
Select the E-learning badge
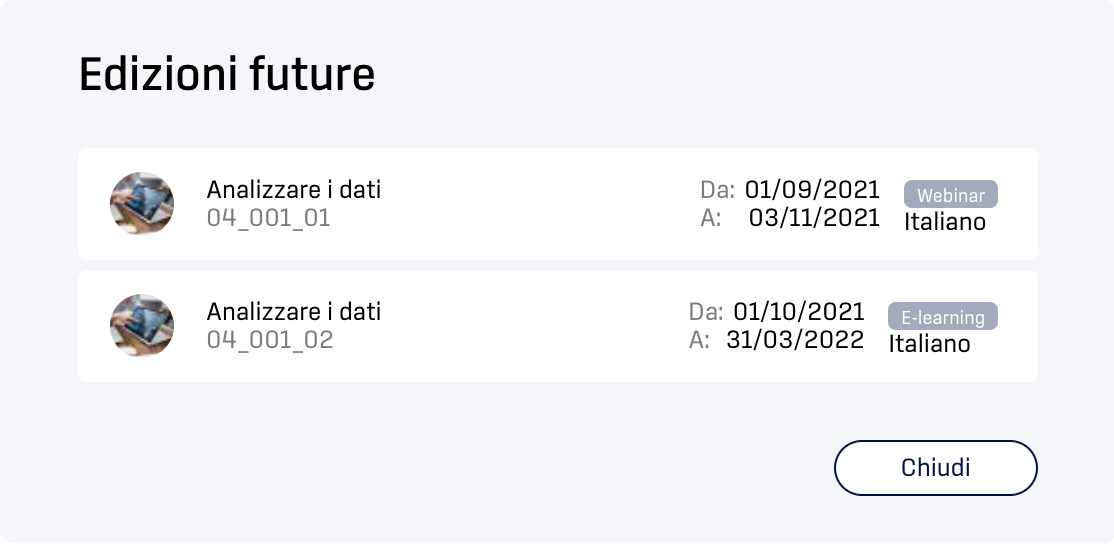pos(943,317)
